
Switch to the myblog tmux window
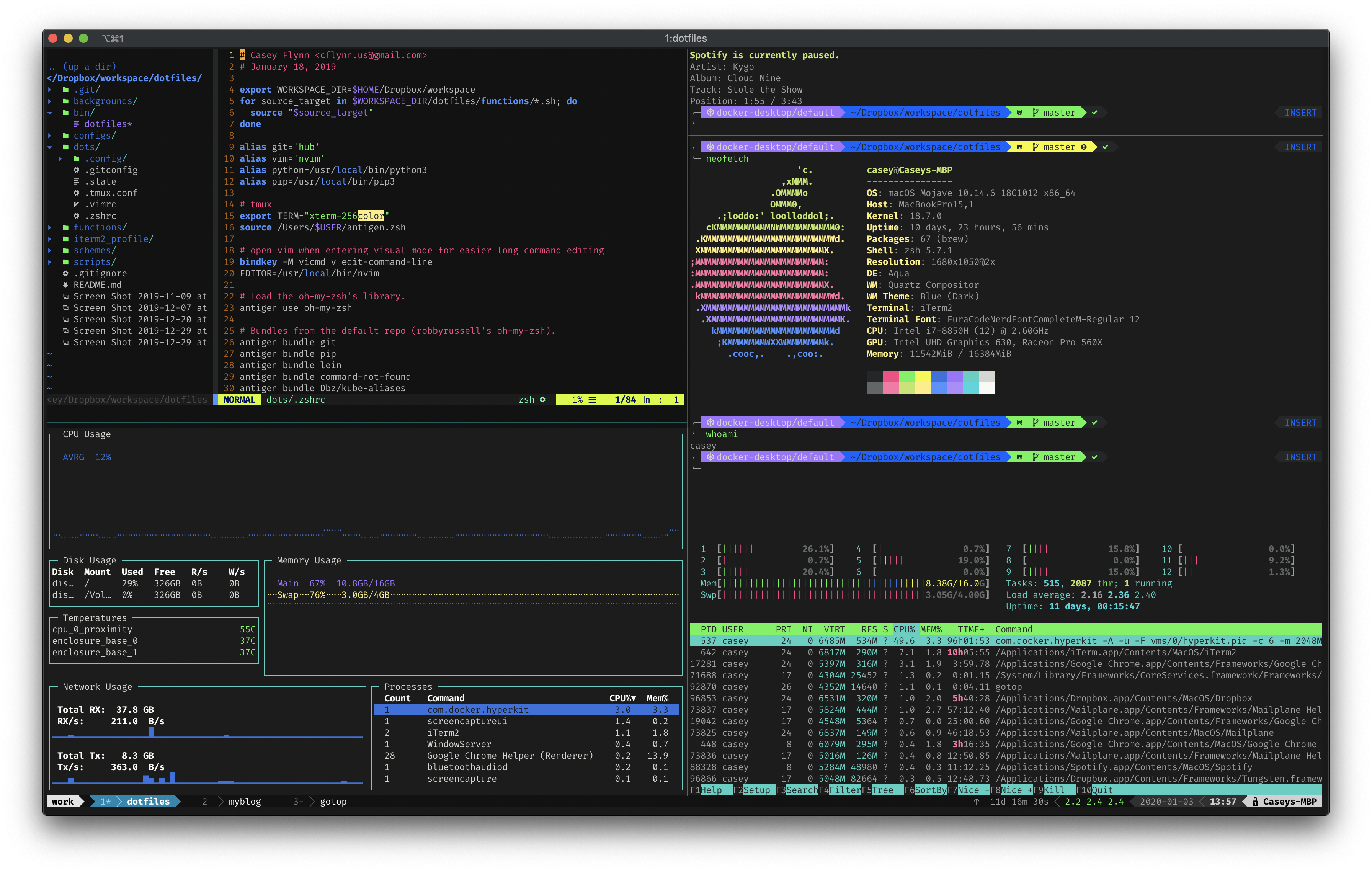coord(245,801)
